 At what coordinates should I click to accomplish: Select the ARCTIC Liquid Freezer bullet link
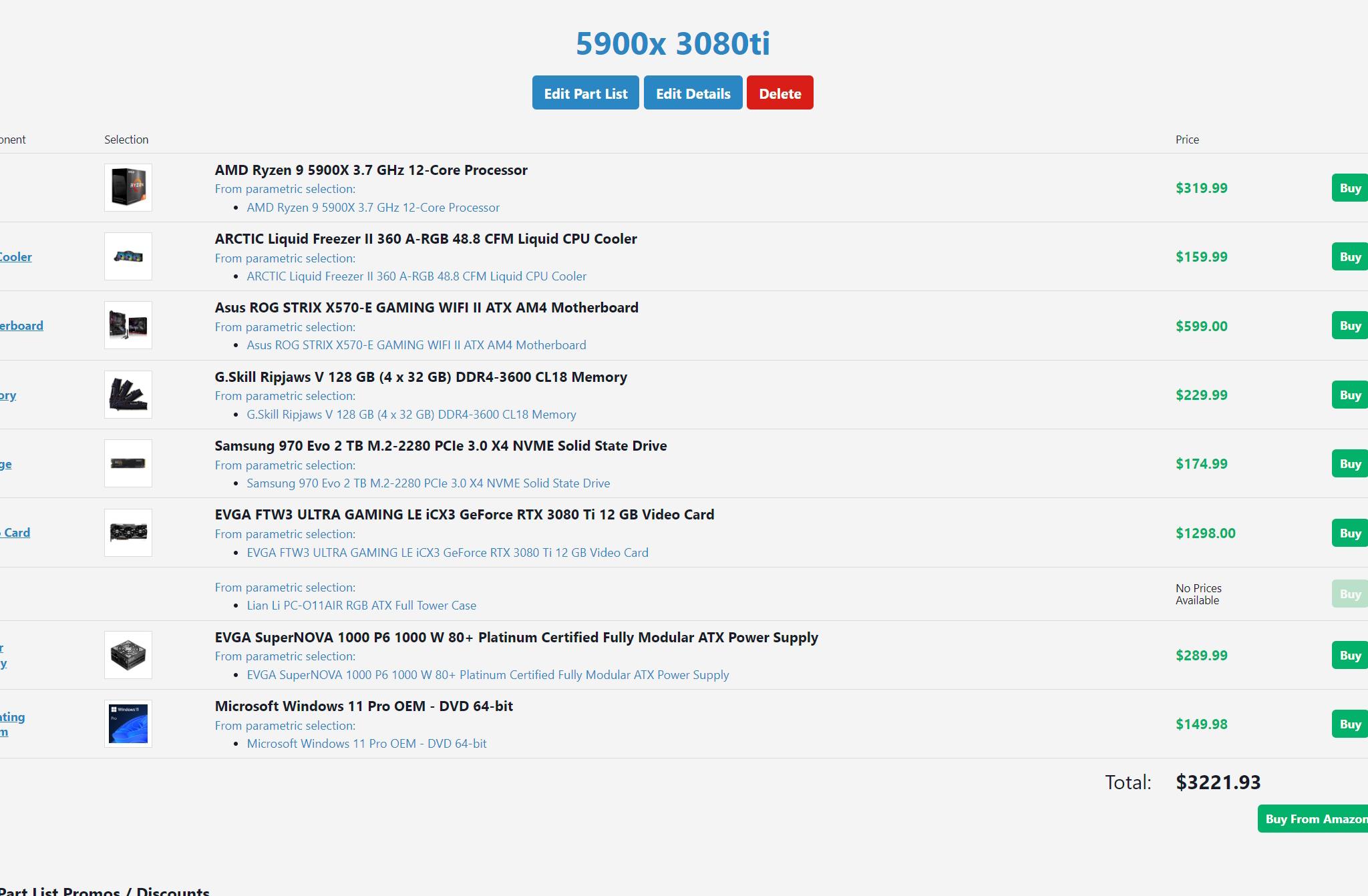[417, 276]
